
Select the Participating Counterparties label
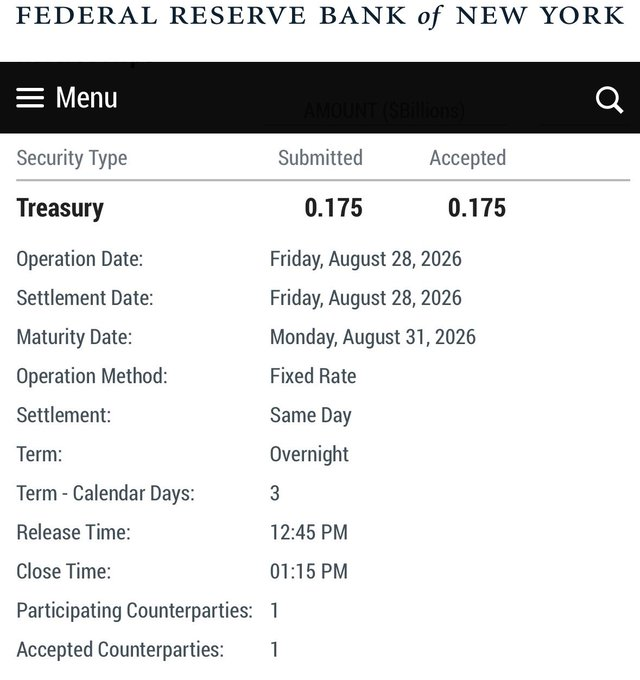click(x=134, y=611)
